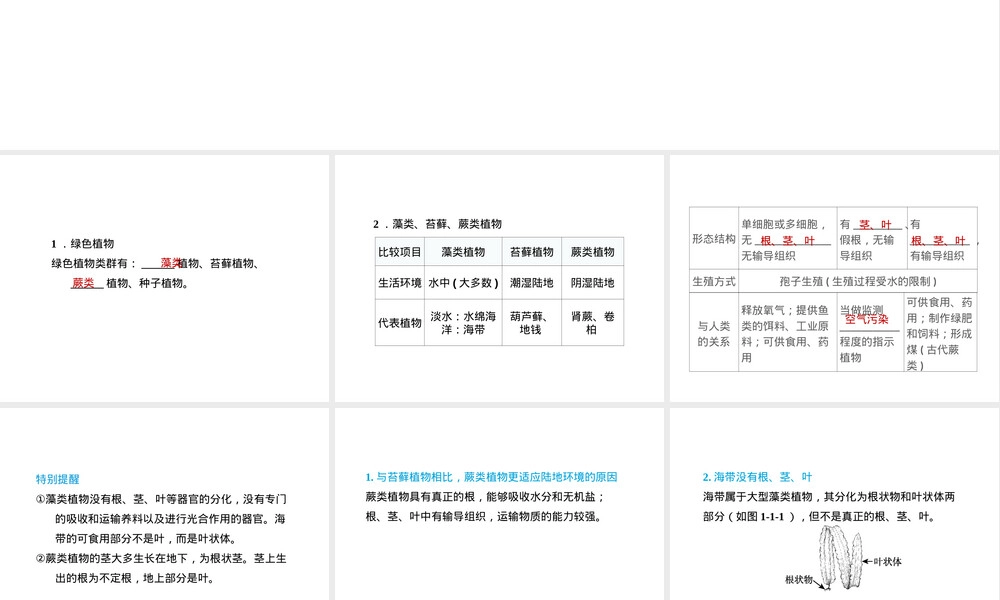Select the 苔藓植物 column header cell

click(531, 252)
